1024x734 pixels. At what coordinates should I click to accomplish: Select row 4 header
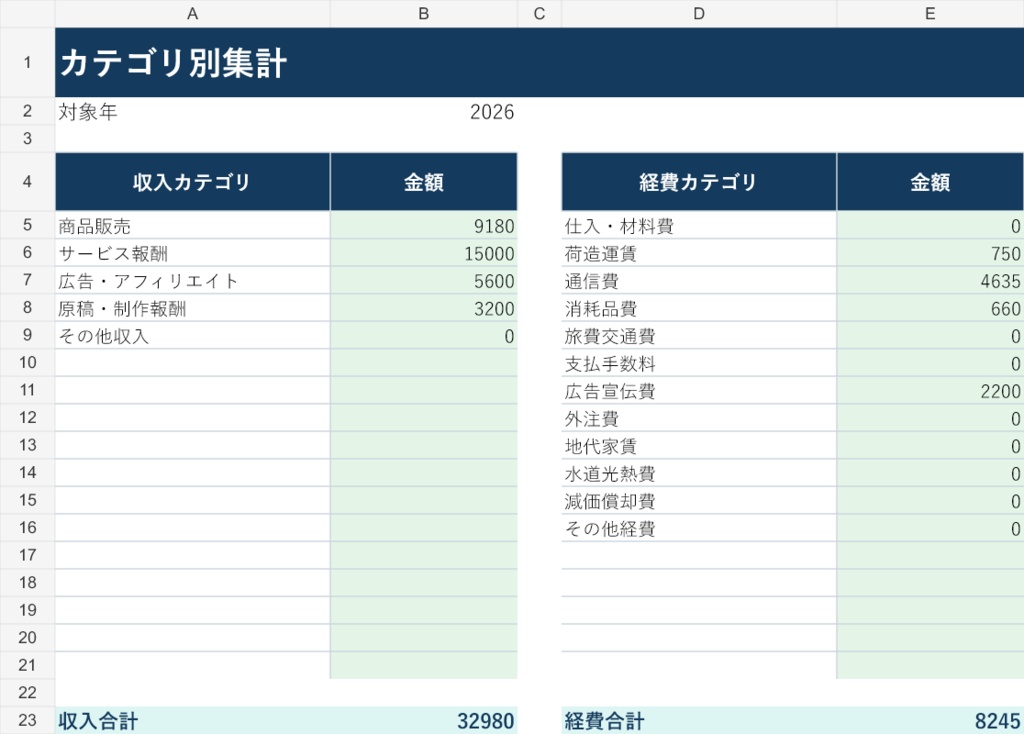point(27,182)
